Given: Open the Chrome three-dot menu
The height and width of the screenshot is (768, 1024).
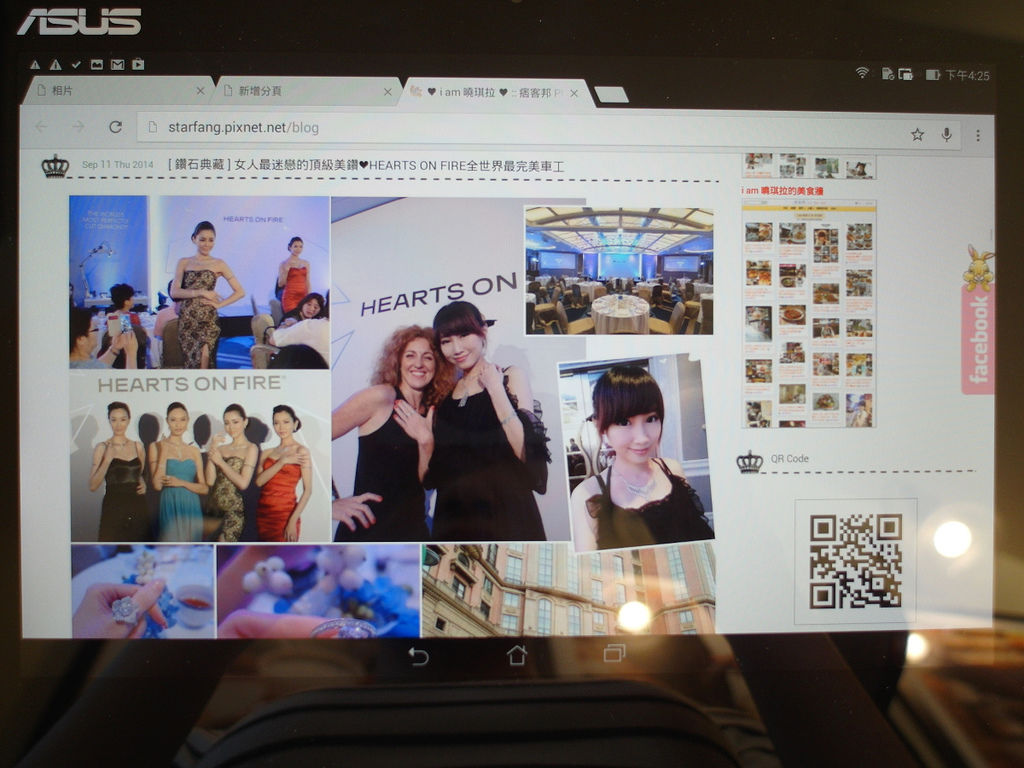Looking at the screenshot, I should coord(978,135).
